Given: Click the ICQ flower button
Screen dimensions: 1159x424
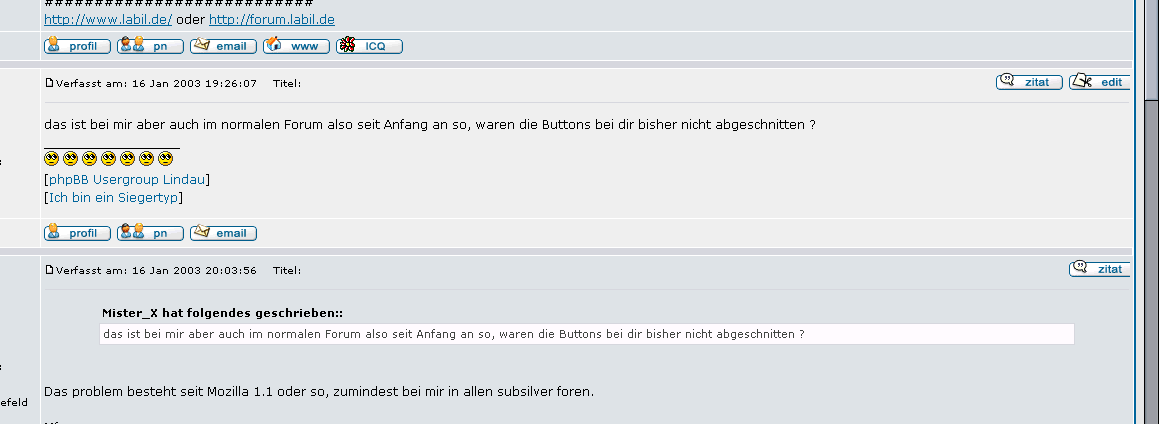Looking at the screenshot, I should [x=370, y=46].
